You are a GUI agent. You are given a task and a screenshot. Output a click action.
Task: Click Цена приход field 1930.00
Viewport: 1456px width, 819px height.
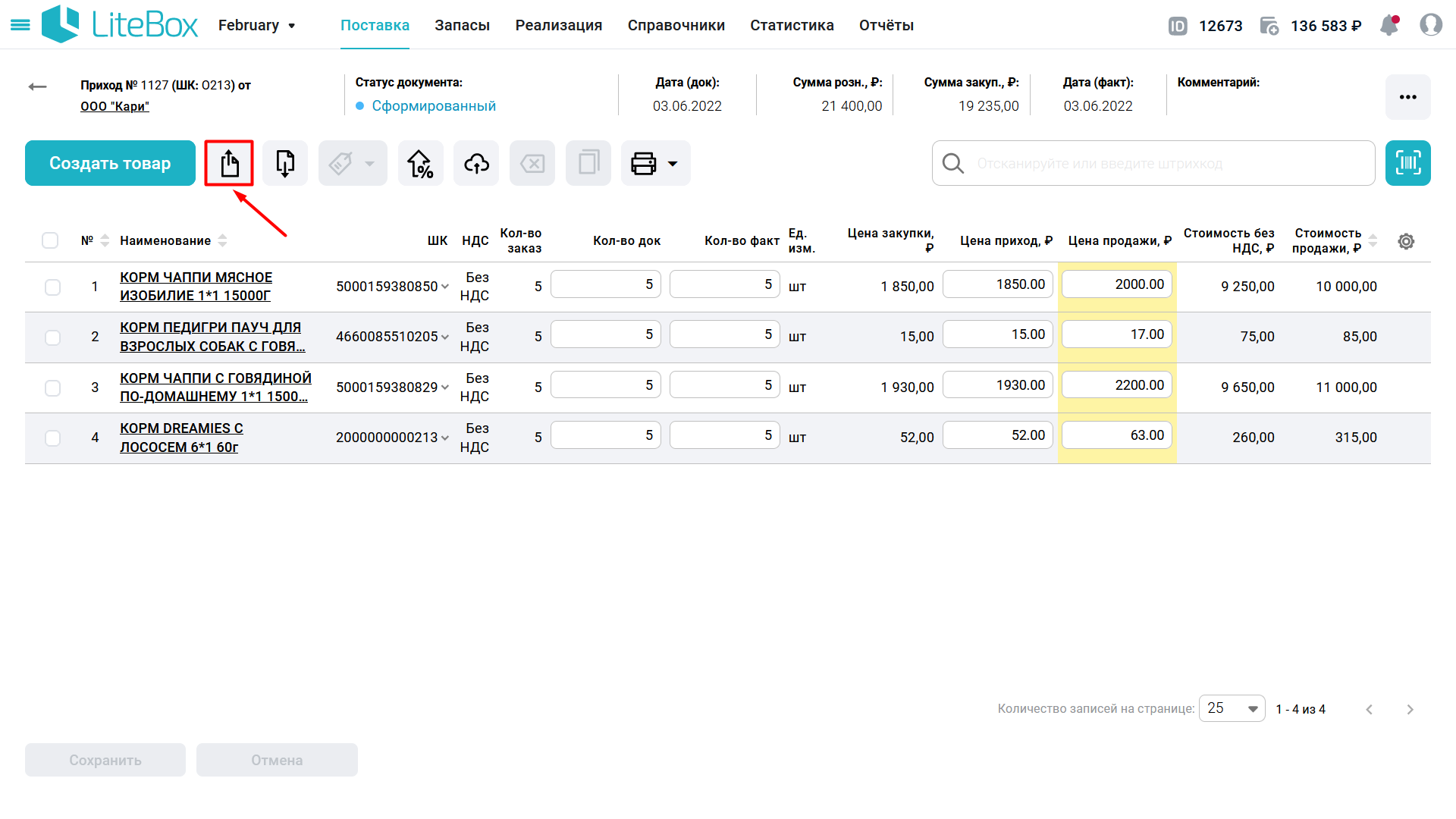pos(998,385)
